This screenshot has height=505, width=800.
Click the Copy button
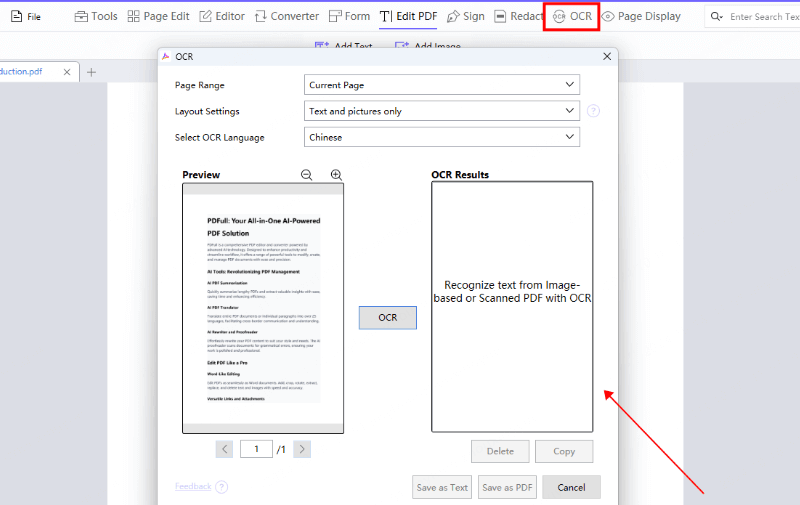point(564,451)
